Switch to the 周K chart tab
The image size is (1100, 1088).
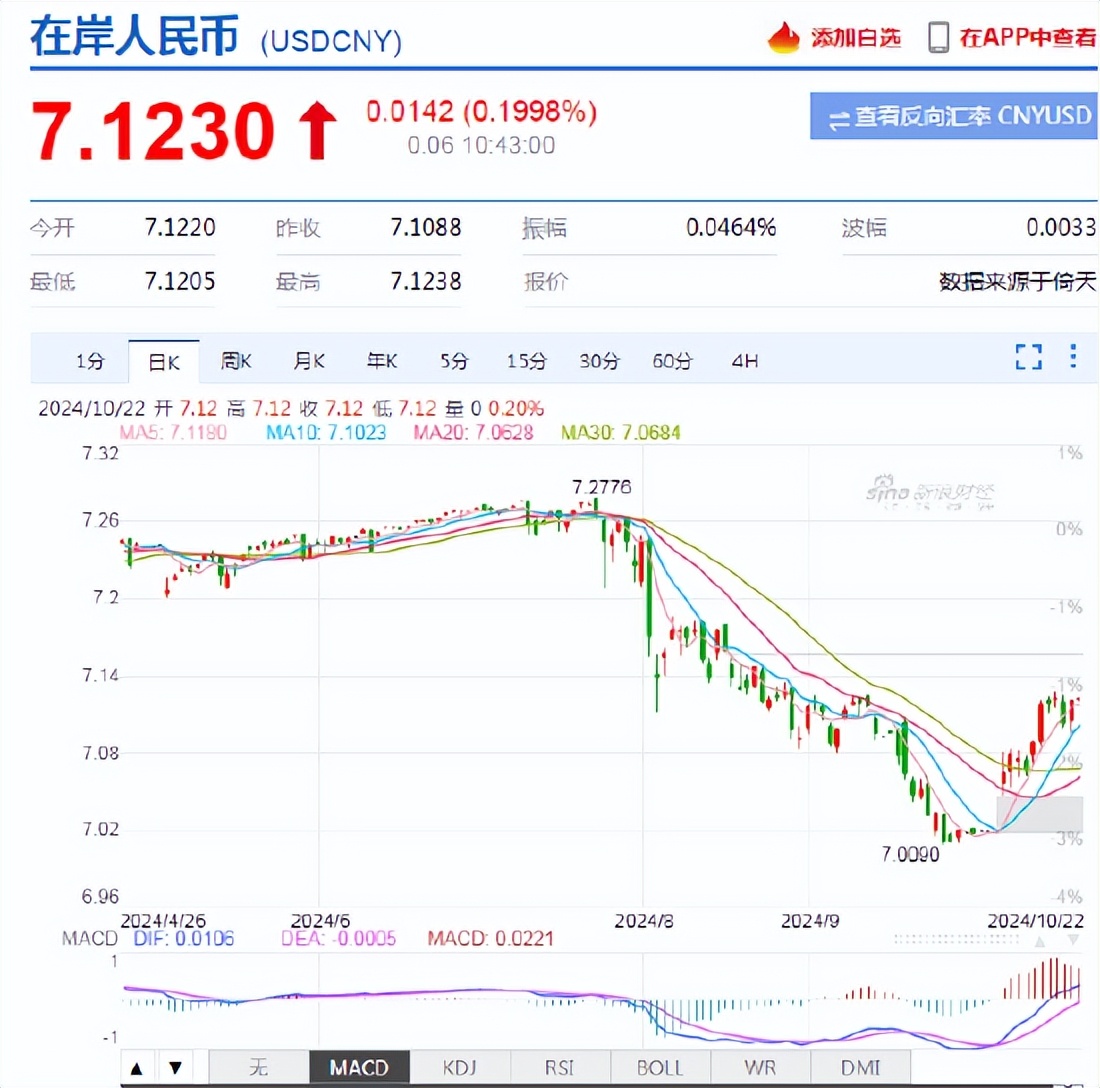point(236,361)
